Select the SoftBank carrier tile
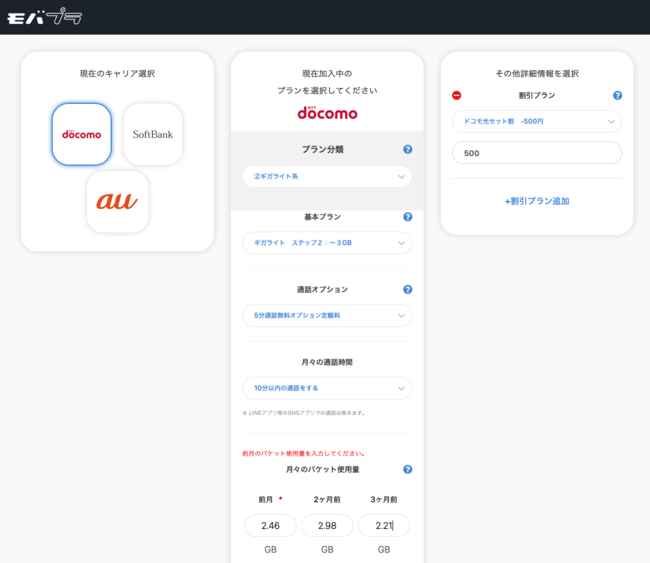 click(153, 134)
